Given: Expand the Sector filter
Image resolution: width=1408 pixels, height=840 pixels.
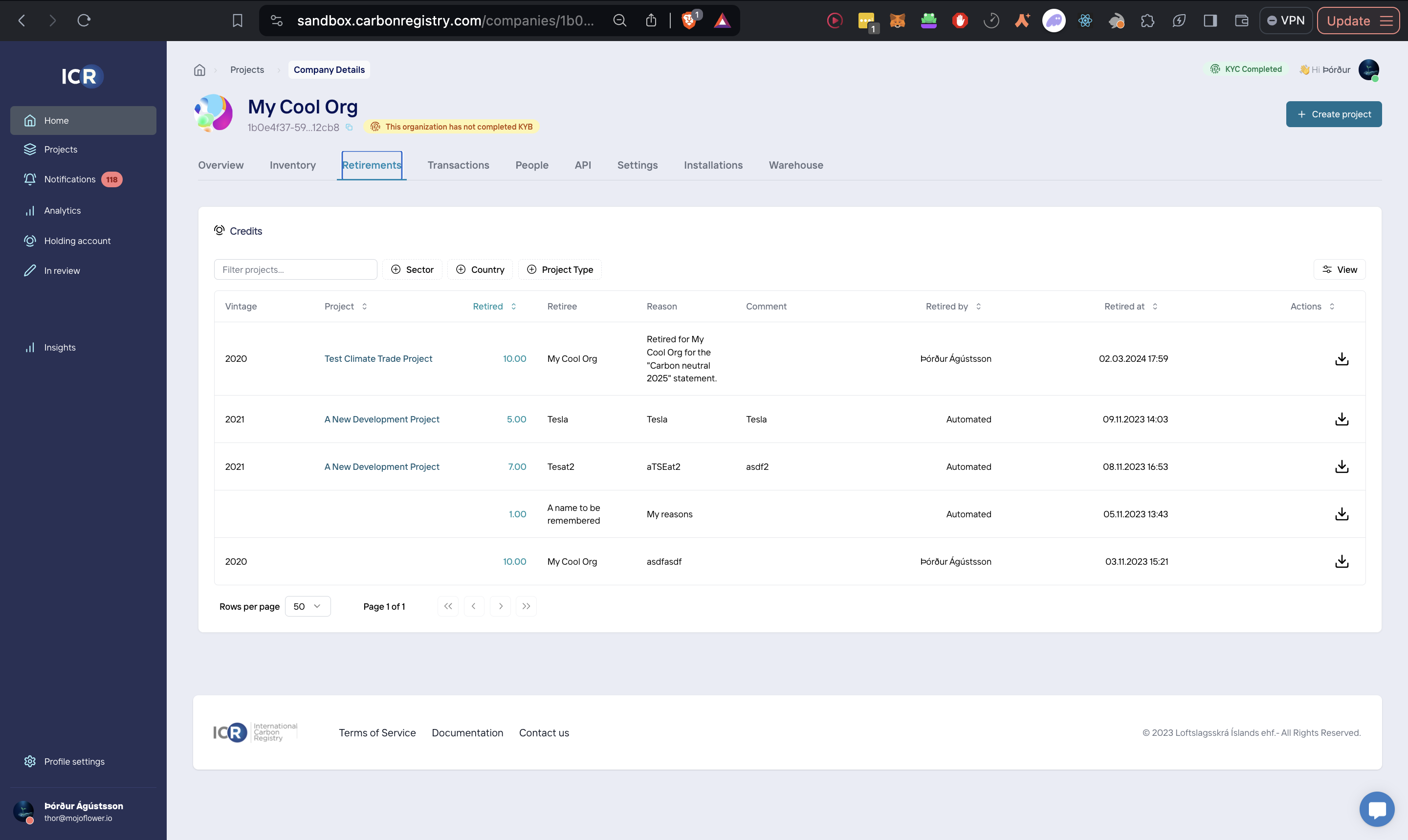Looking at the screenshot, I should coord(412,269).
